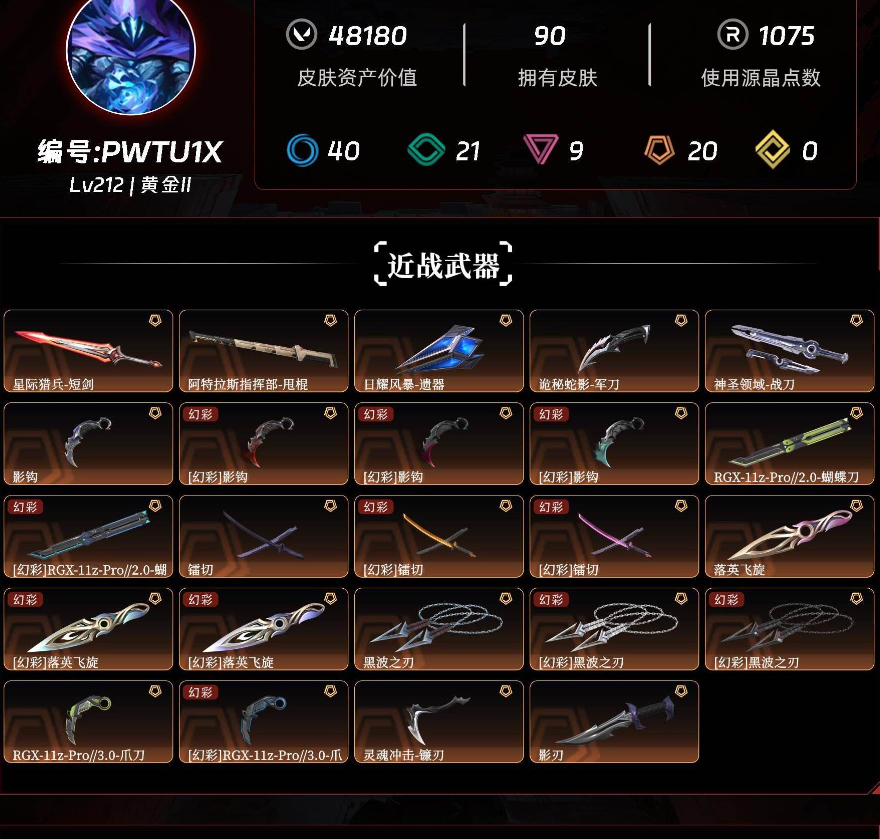This screenshot has width=880, height=839.
Task: Click the green diamond tier icon
Action: [x=426, y=150]
